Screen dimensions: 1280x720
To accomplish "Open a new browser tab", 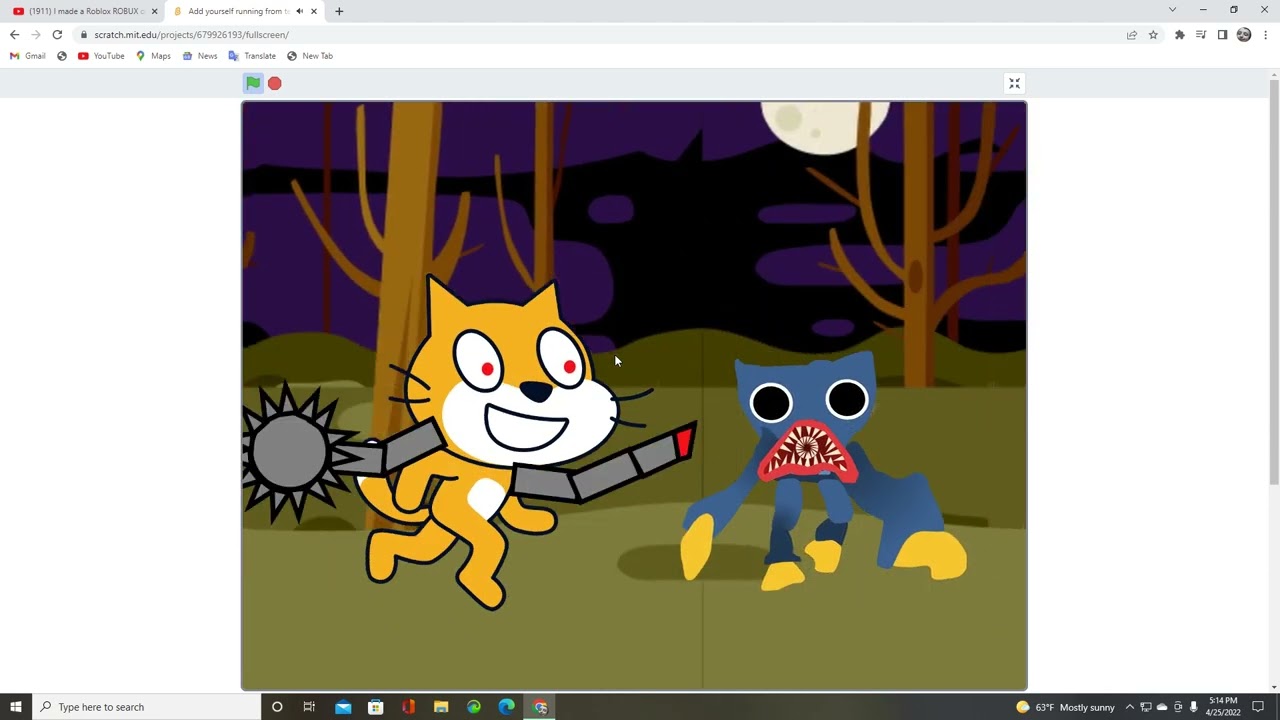I will 339,11.
